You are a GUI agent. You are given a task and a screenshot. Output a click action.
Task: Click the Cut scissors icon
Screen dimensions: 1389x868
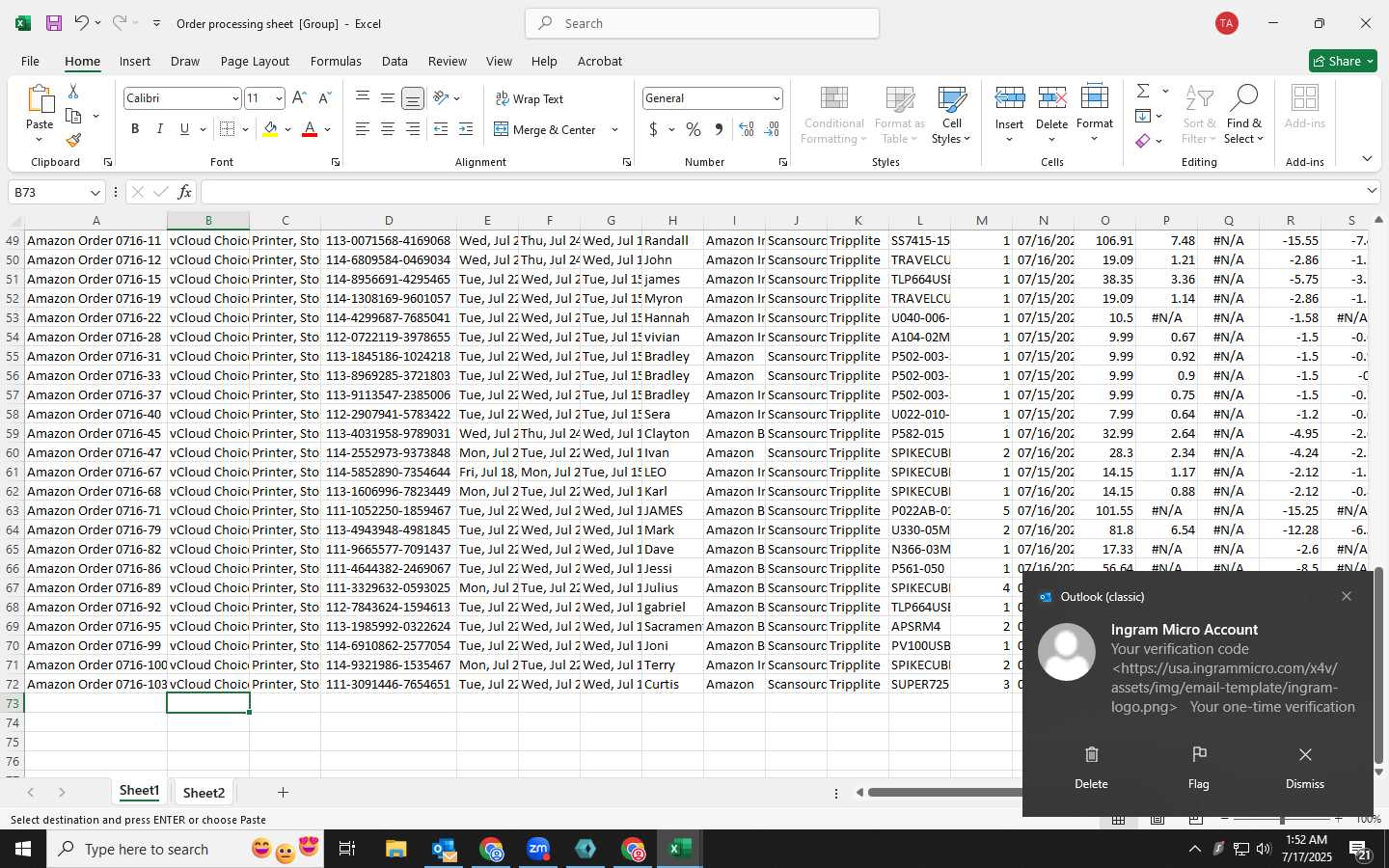73,91
